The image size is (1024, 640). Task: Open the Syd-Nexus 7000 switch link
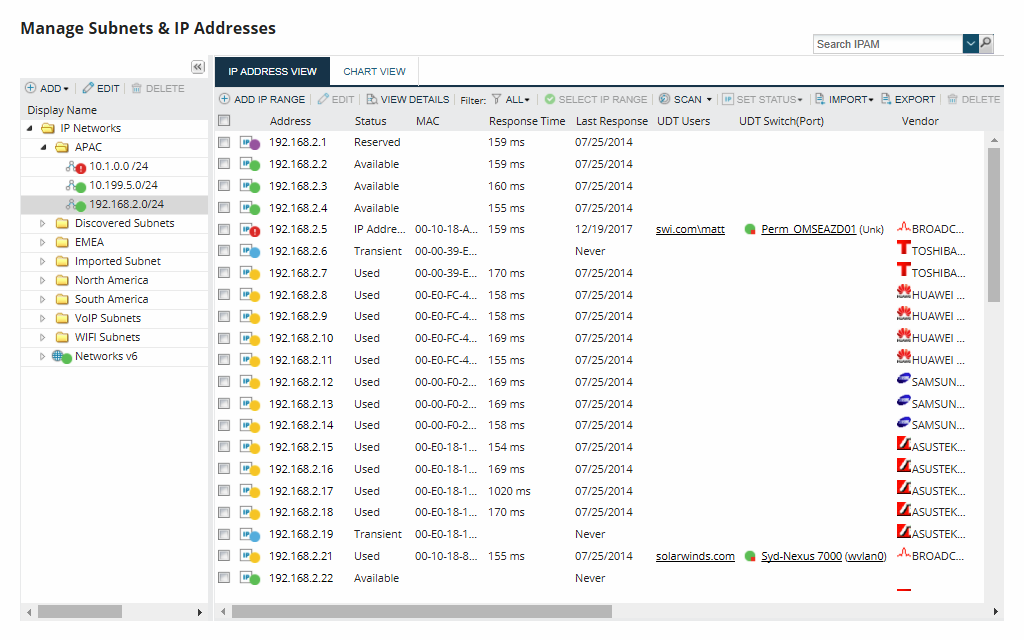[801, 556]
